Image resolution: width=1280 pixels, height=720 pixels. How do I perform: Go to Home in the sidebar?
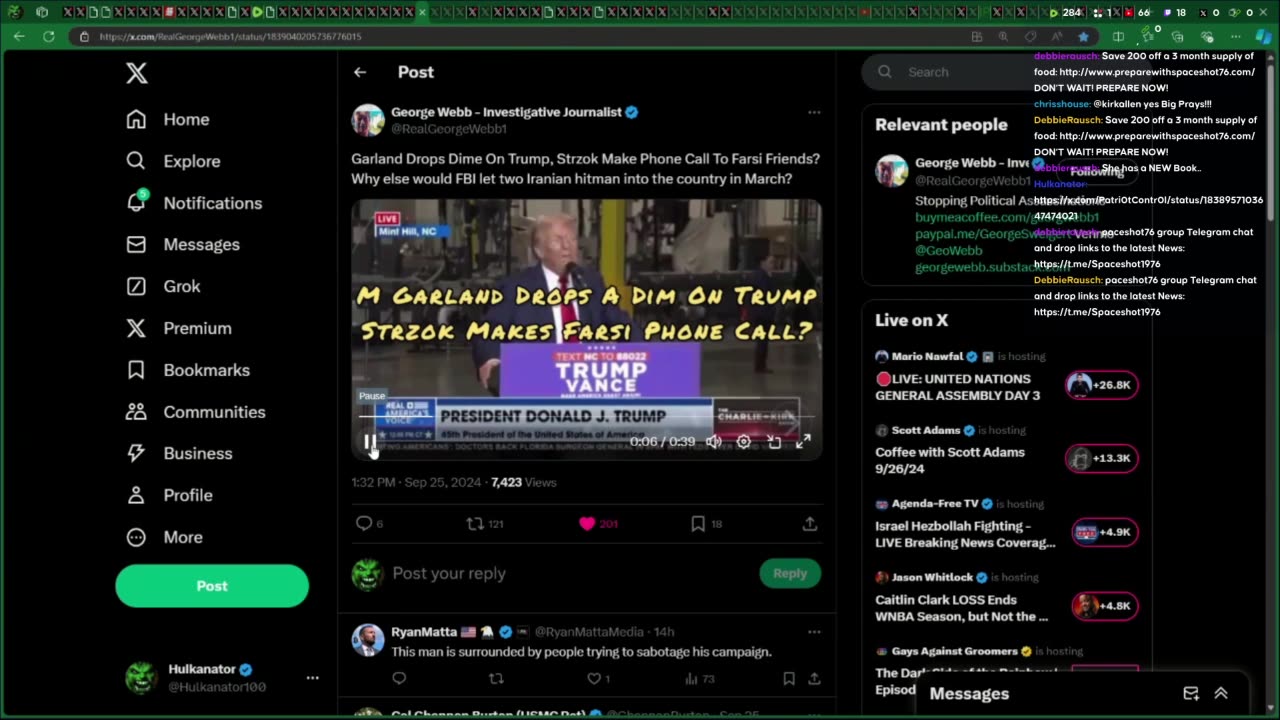[x=168, y=119]
